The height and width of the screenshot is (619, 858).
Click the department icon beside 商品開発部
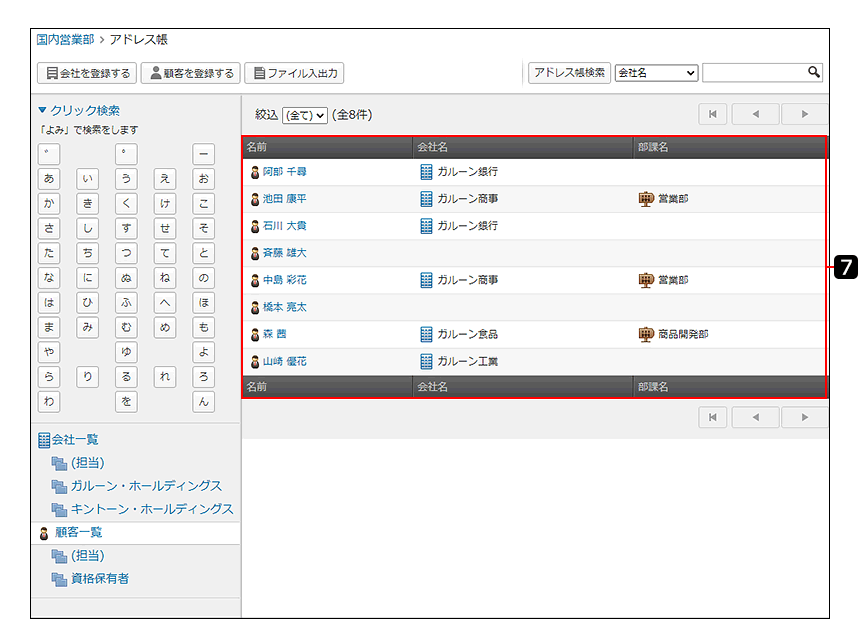pyautogui.click(x=645, y=334)
